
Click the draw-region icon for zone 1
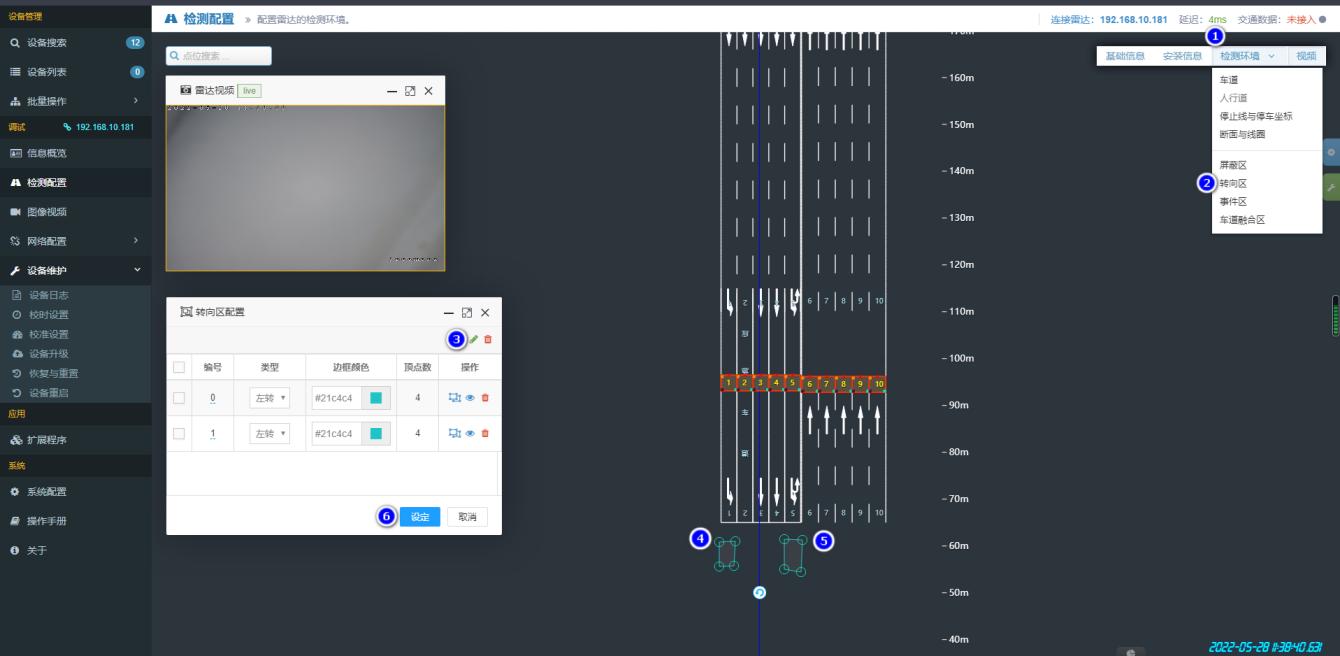click(x=455, y=434)
